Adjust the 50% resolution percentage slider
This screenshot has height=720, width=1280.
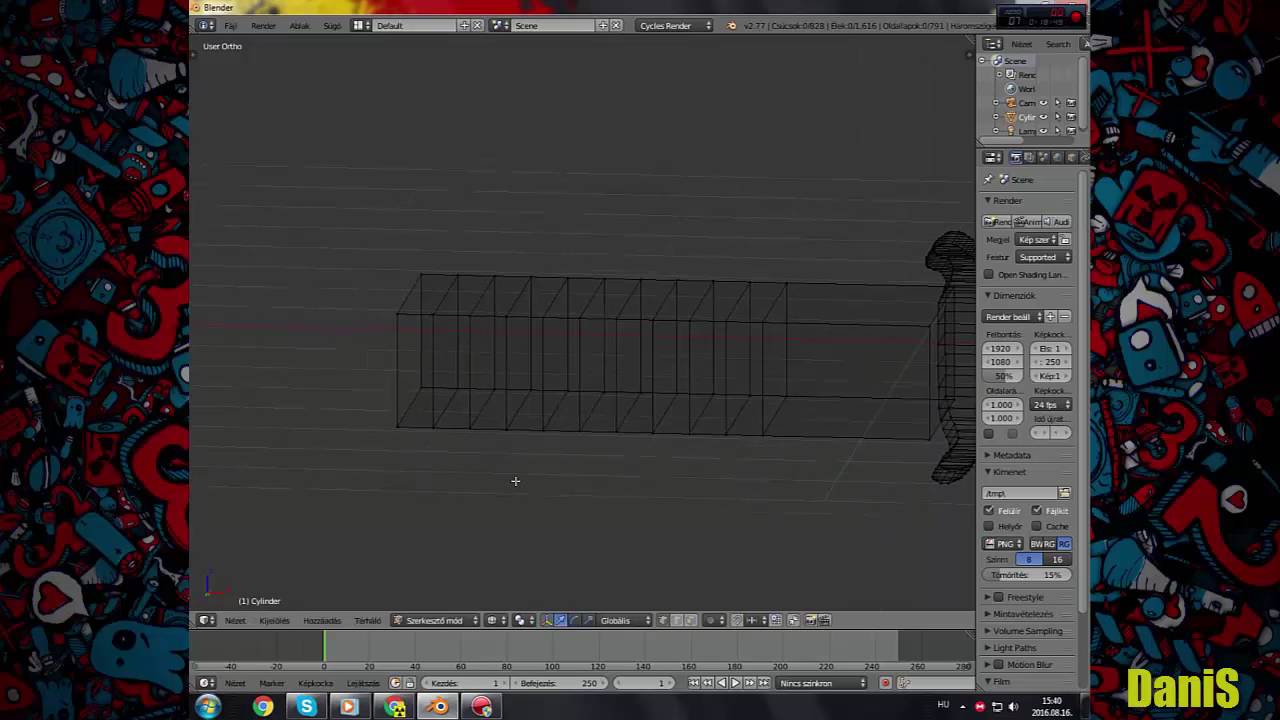pyautogui.click(x=1003, y=377)
